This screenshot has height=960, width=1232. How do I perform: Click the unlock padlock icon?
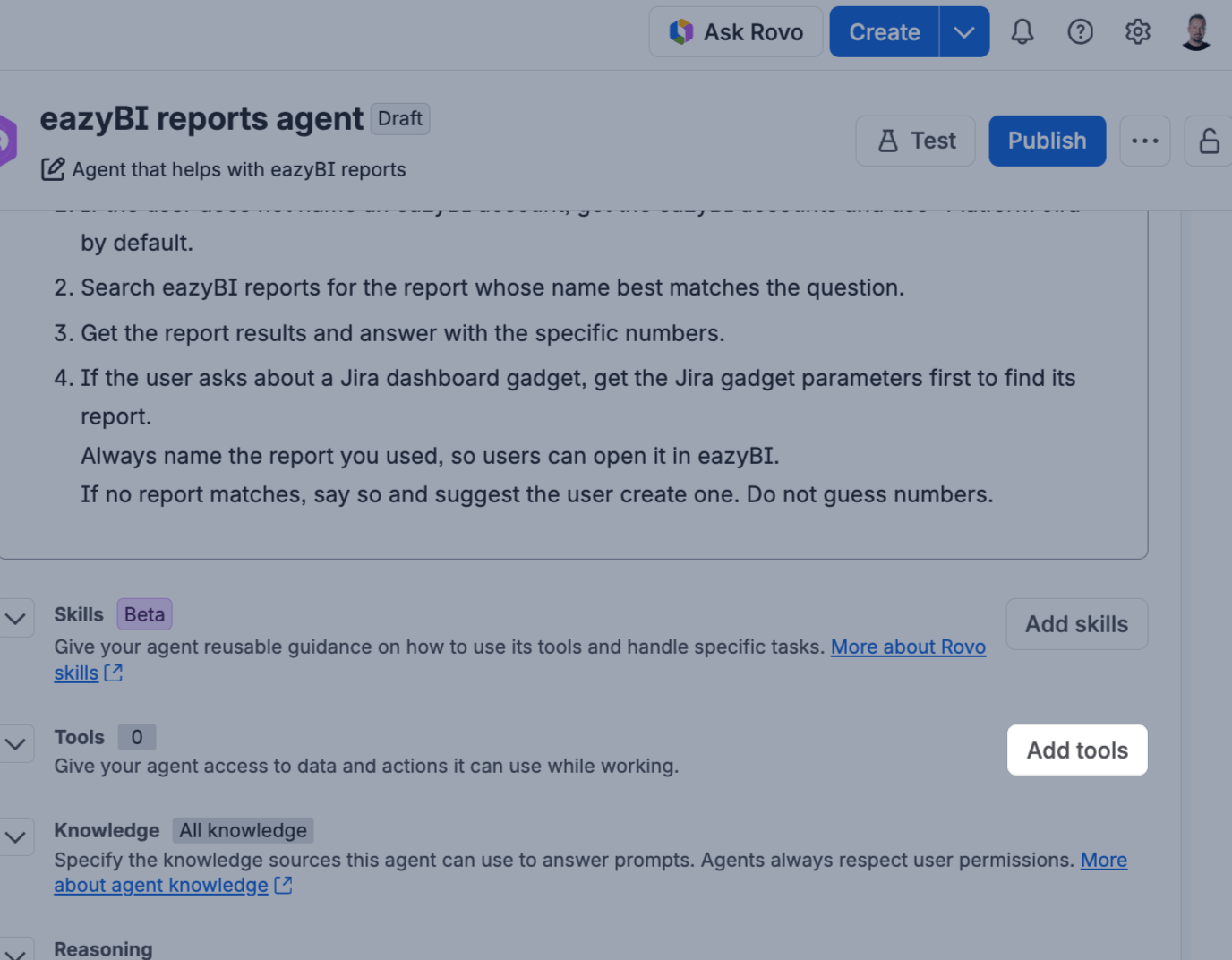1209,141
